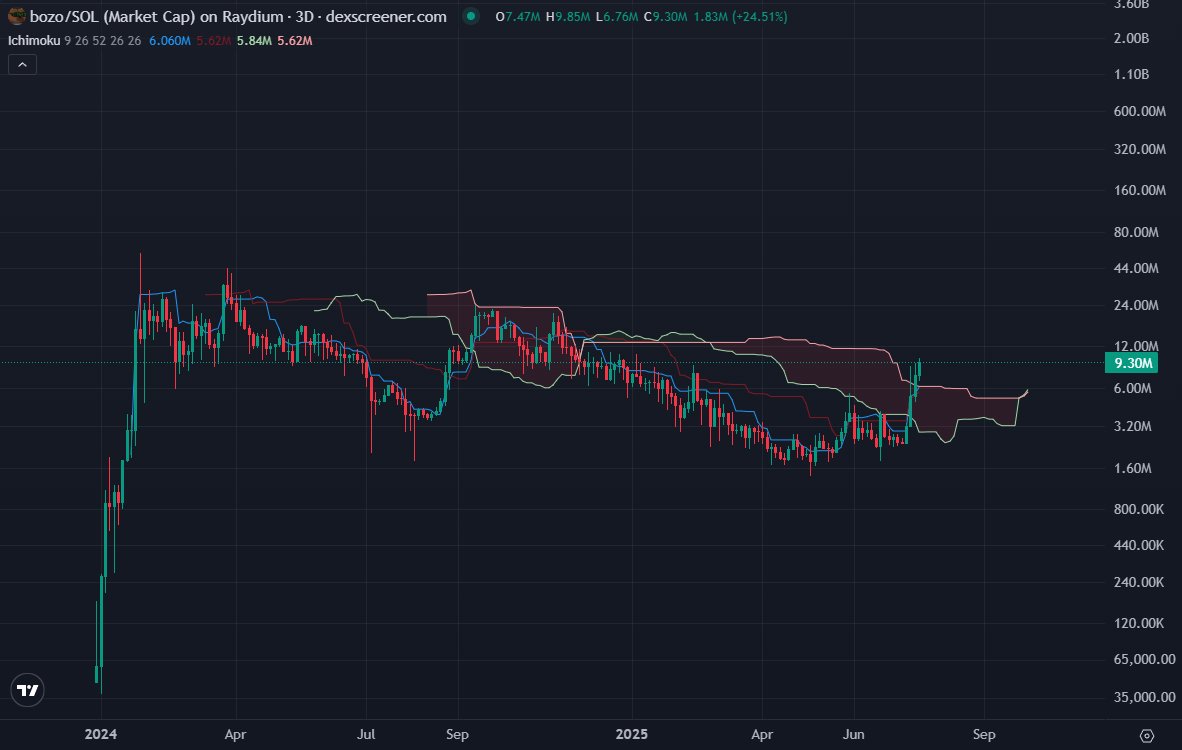Click the +24.51% change value
Screen dimensions: 1182x750
tap(760, 17)
